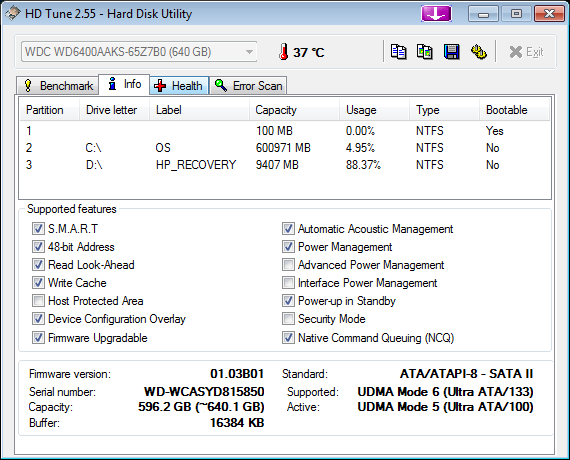Click the HP_RECOVERY label cell

(x=196, y=165)
